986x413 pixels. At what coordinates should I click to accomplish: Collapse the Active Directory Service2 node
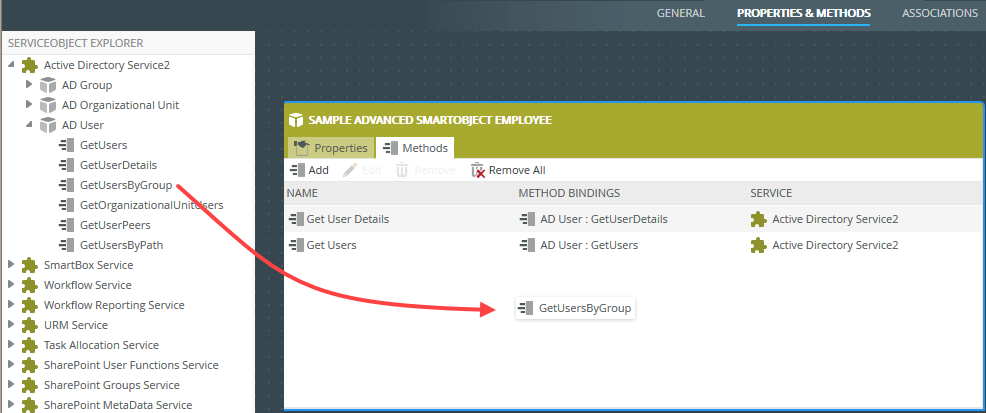click(x=12, y=65)
